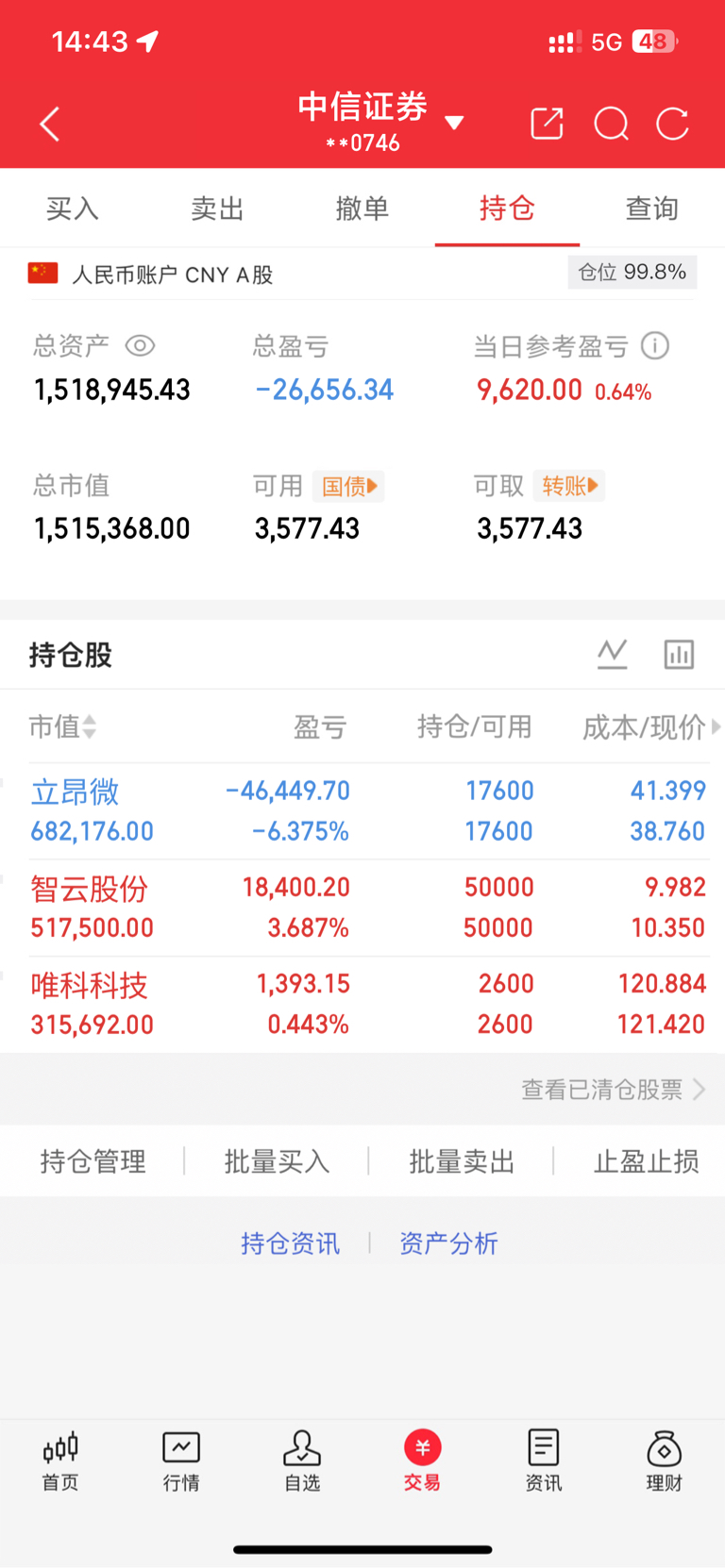Open the 持仓资讯 link

[290, 1243]
